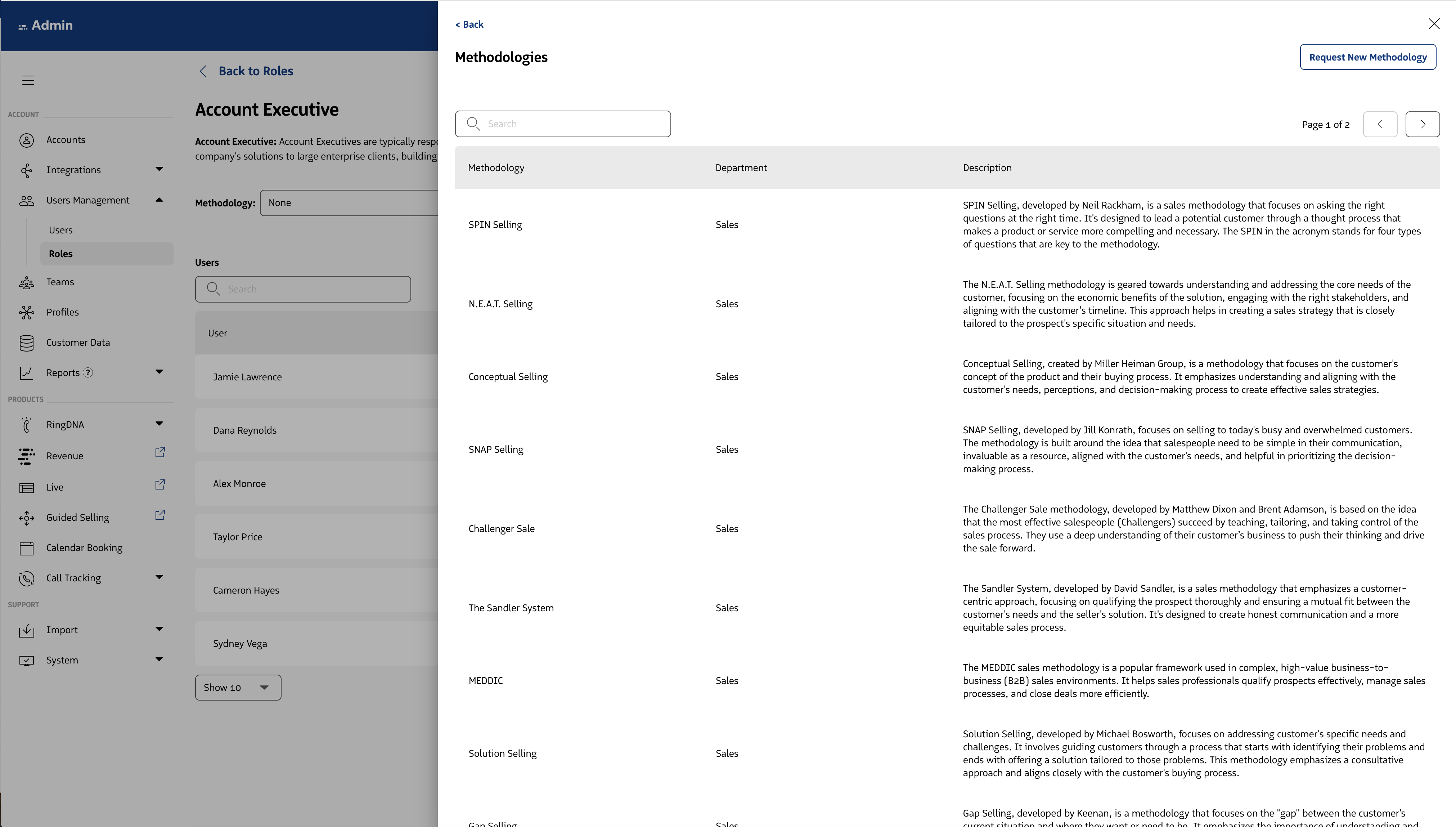Go to next page of methodologies
Viewport: 1456px width, 827px height.
pos(1422,124)
